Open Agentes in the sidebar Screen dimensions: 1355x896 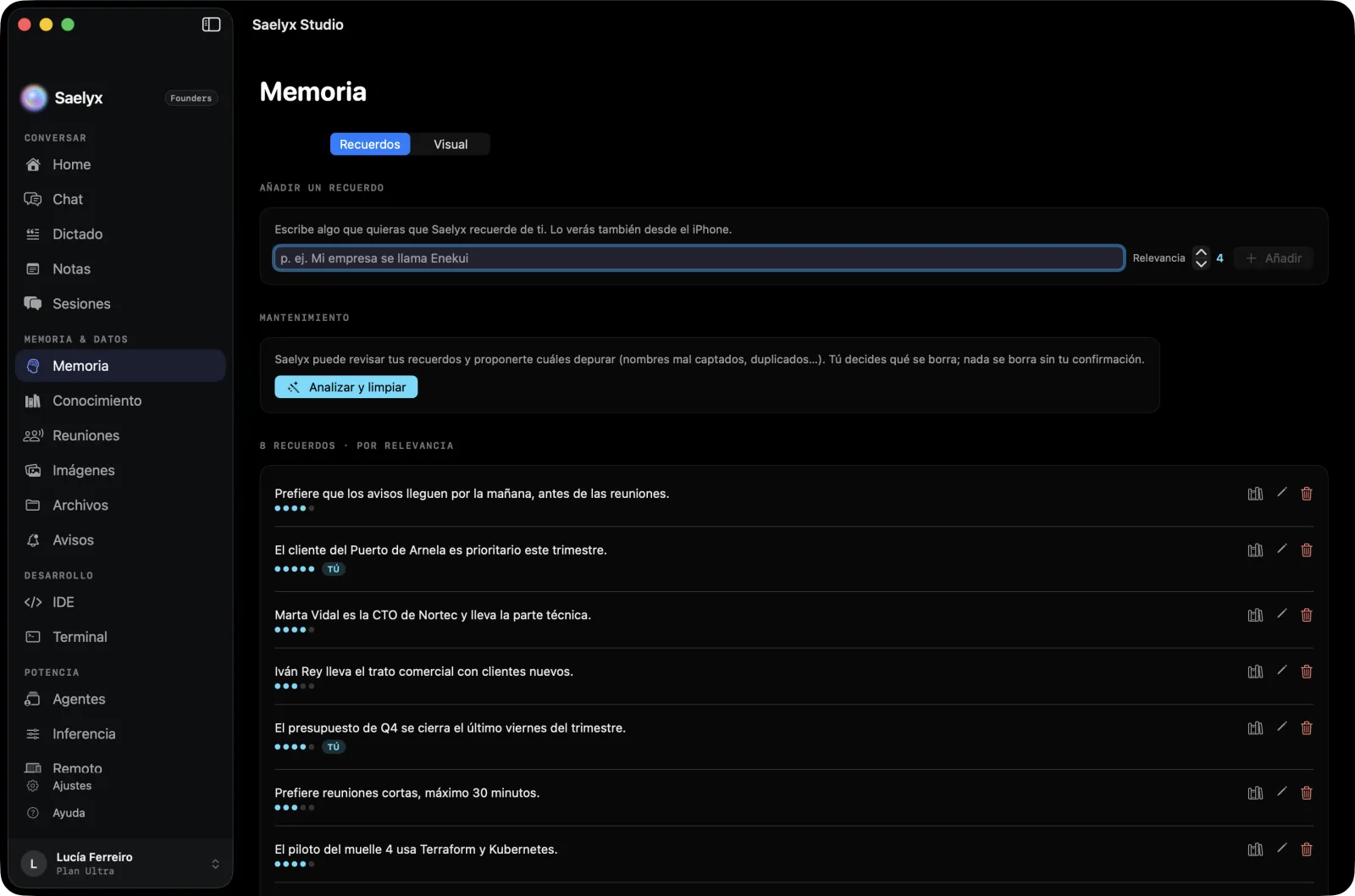click(120, 699)
